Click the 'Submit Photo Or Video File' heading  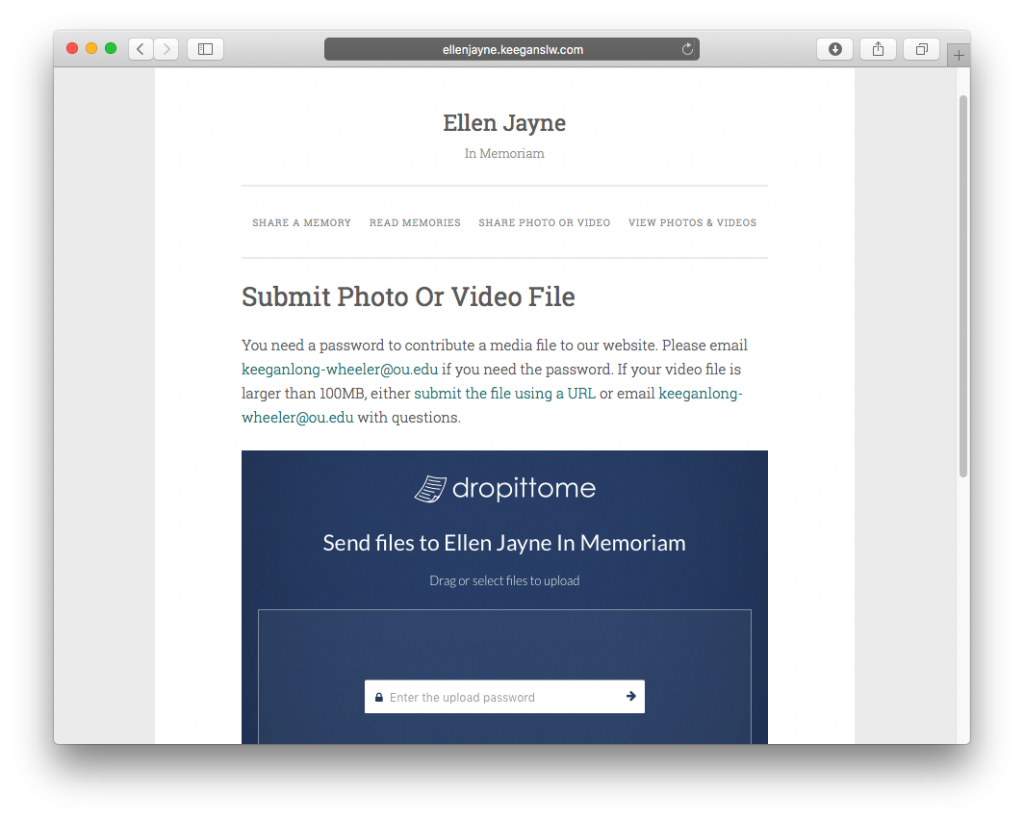click(408, 297)
